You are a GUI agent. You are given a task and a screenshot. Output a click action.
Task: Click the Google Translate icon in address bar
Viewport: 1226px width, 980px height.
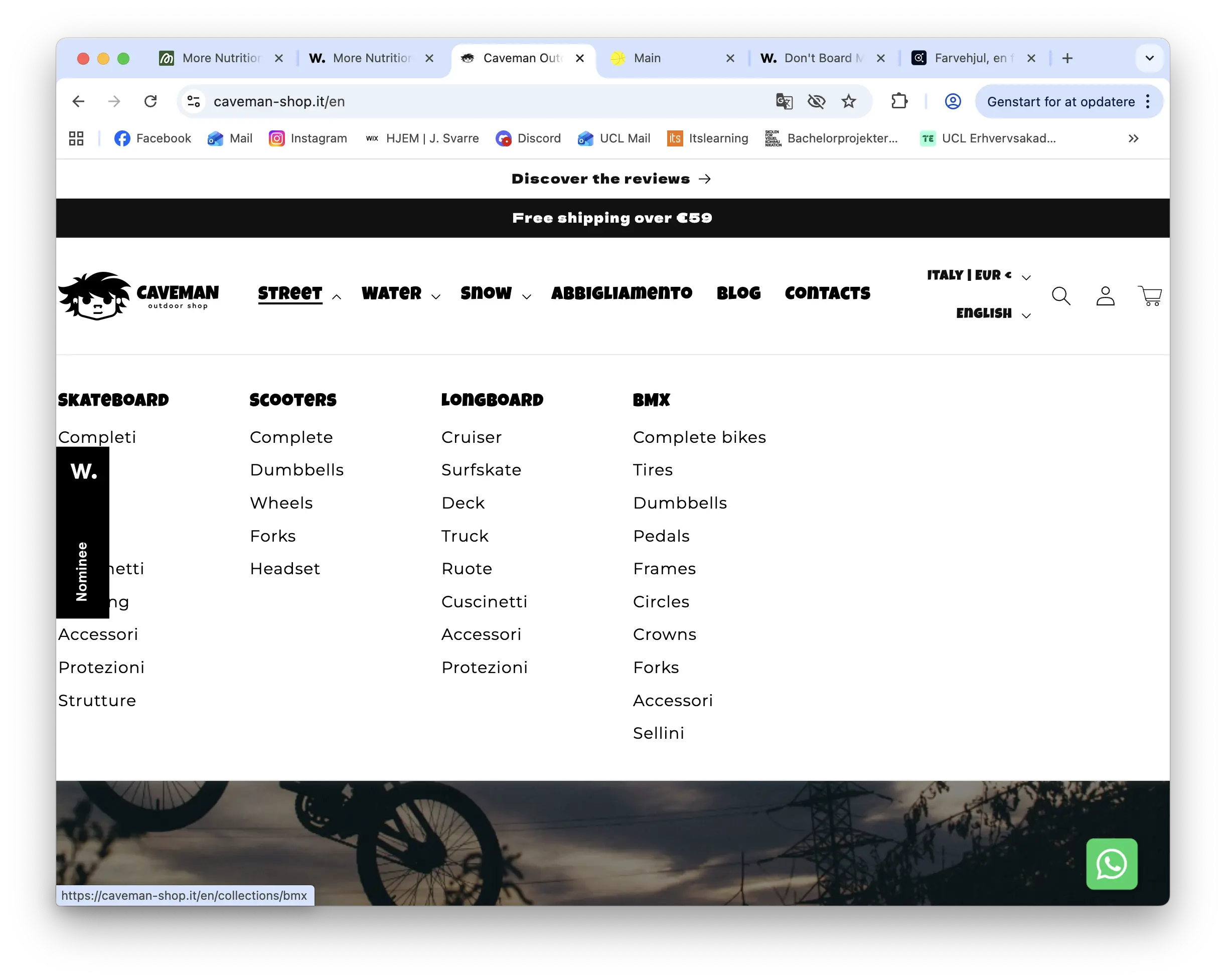pos(784,101)
